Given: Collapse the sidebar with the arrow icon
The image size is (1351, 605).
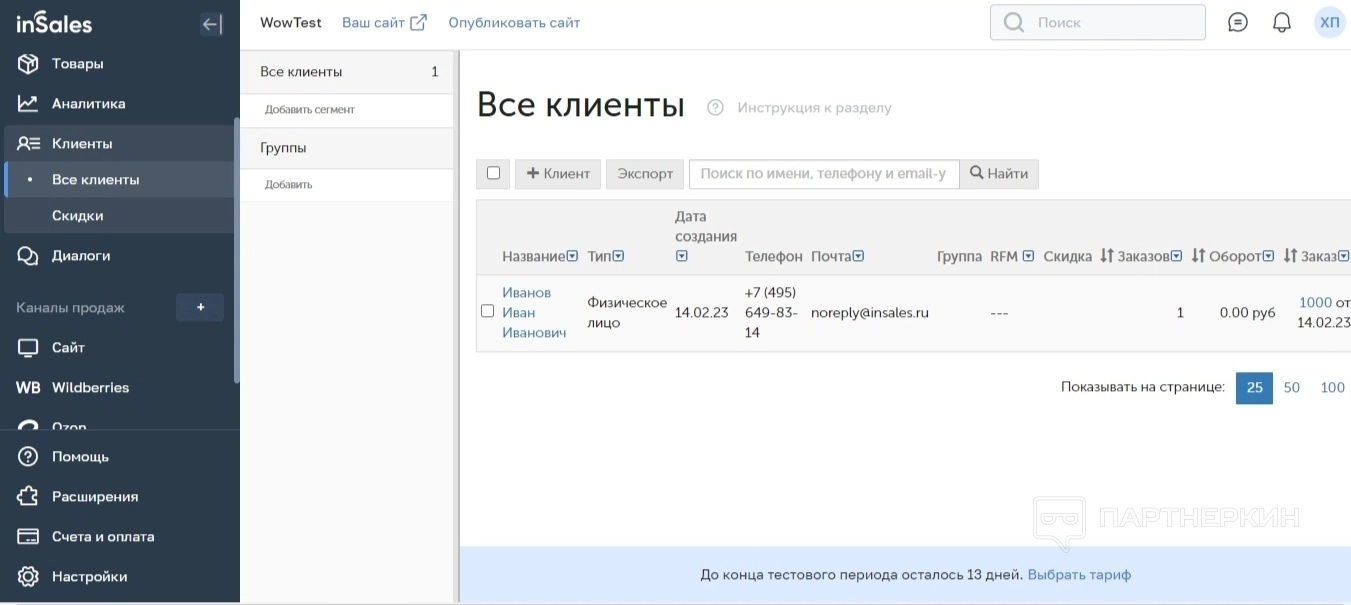Looking at the screenshot, I should tap(211, 24).
